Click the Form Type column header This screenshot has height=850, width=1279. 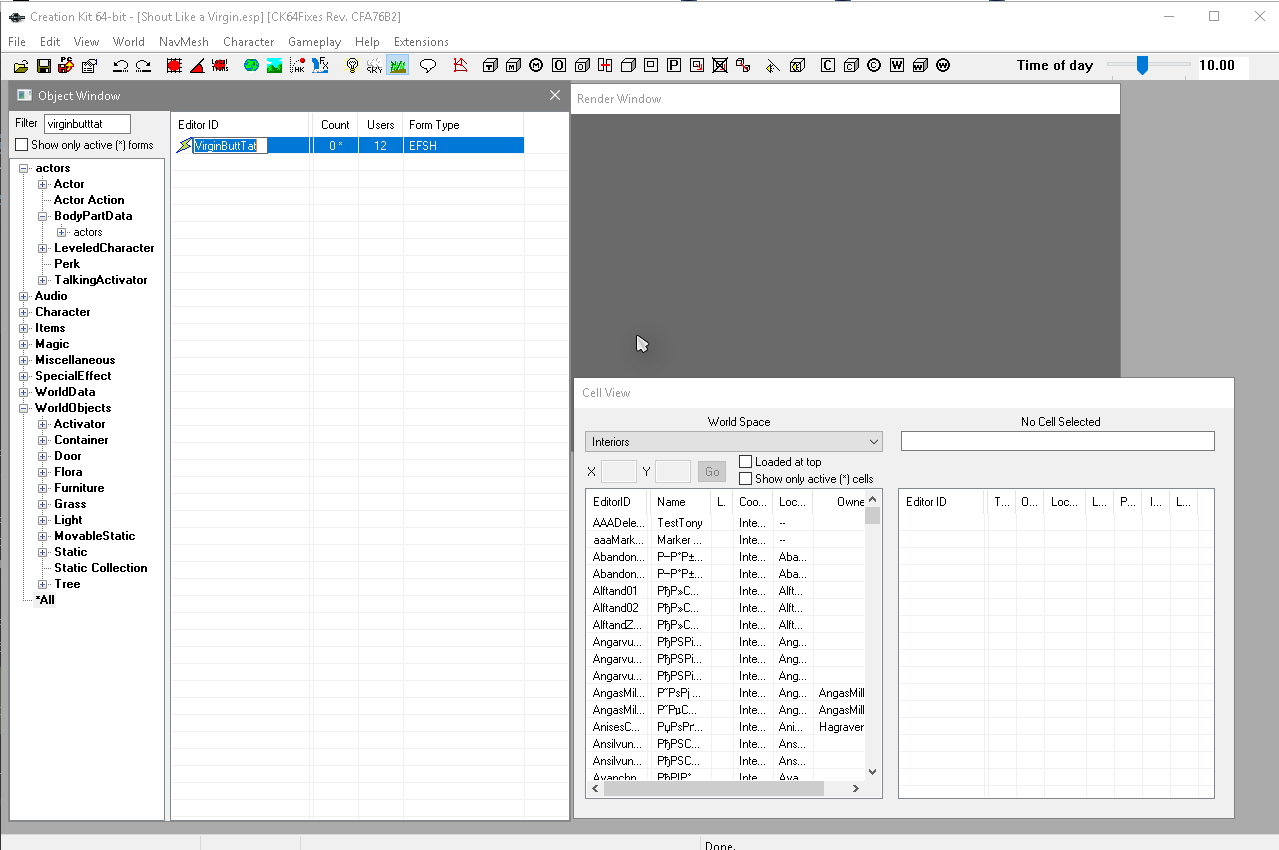click(x=434, y=125)
